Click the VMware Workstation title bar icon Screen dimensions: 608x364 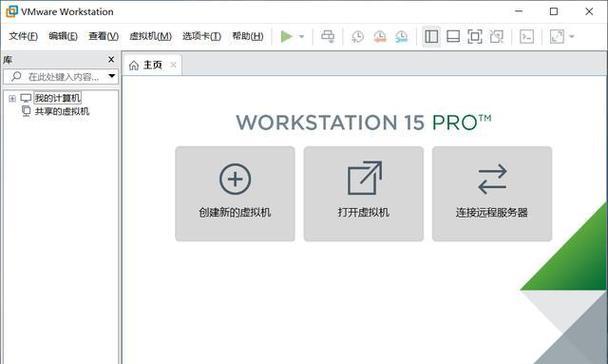[11, 11]
